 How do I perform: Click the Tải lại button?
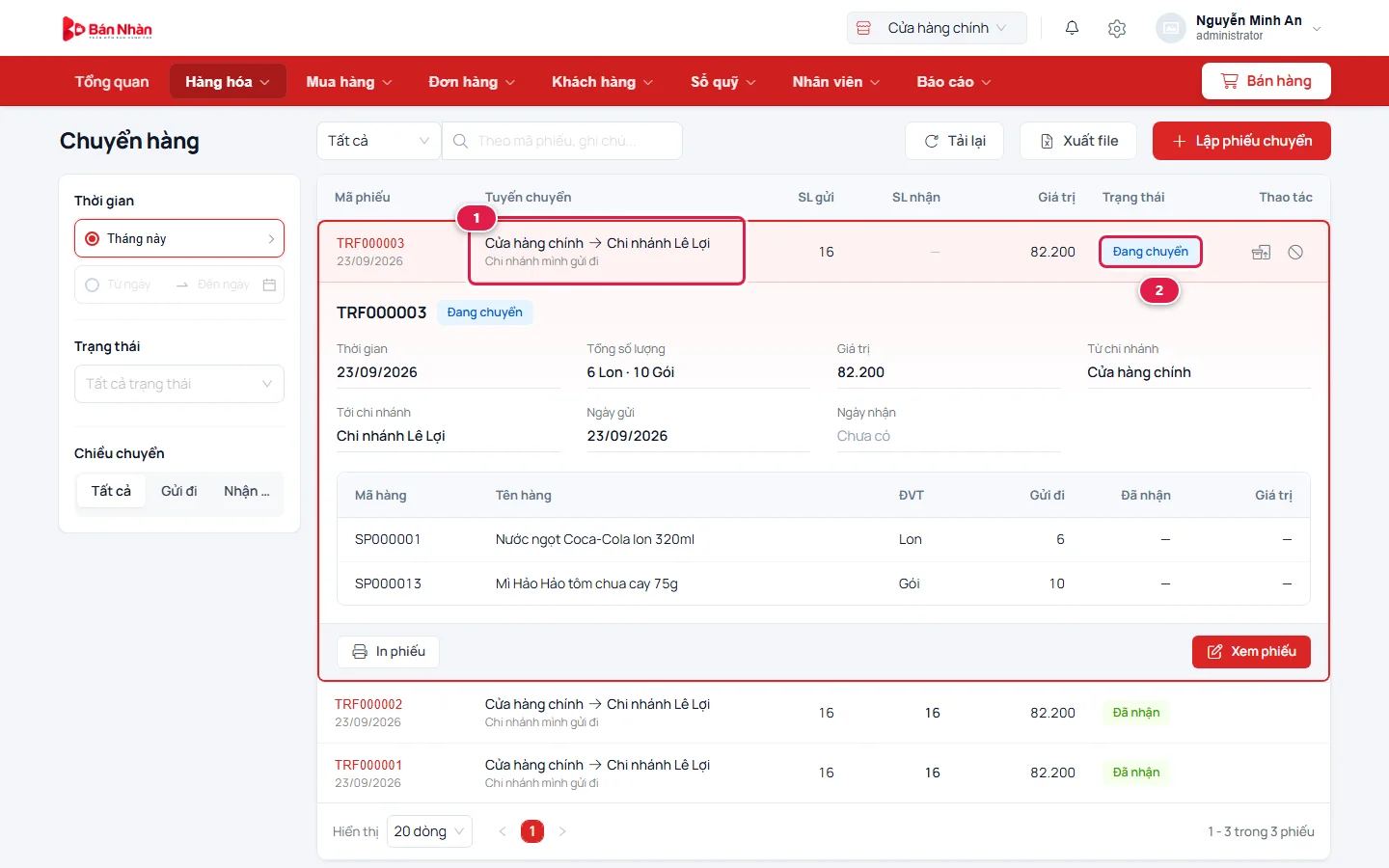[954, 141]
